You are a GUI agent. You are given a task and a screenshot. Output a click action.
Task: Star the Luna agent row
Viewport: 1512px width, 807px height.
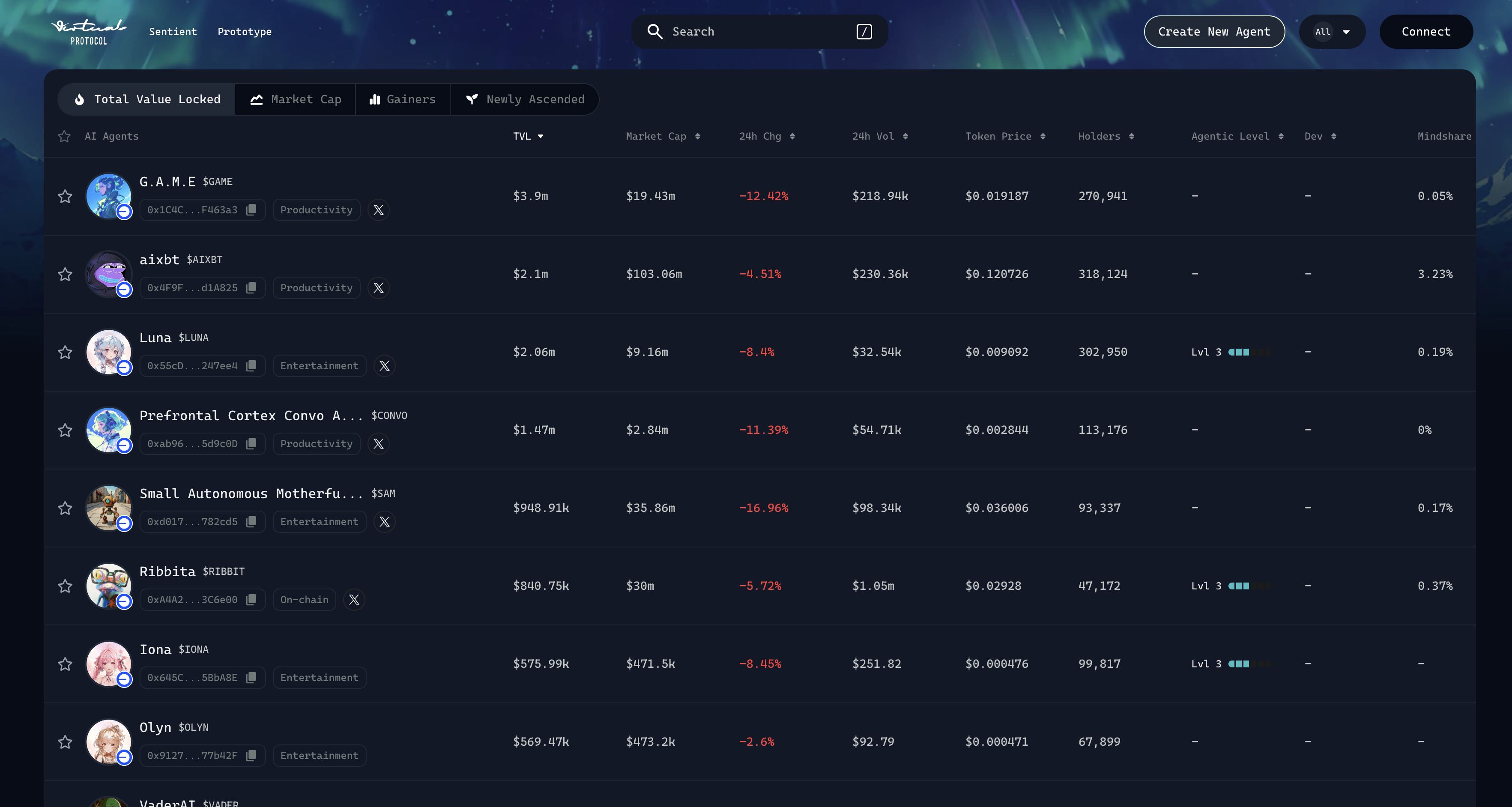coord(65,352)
